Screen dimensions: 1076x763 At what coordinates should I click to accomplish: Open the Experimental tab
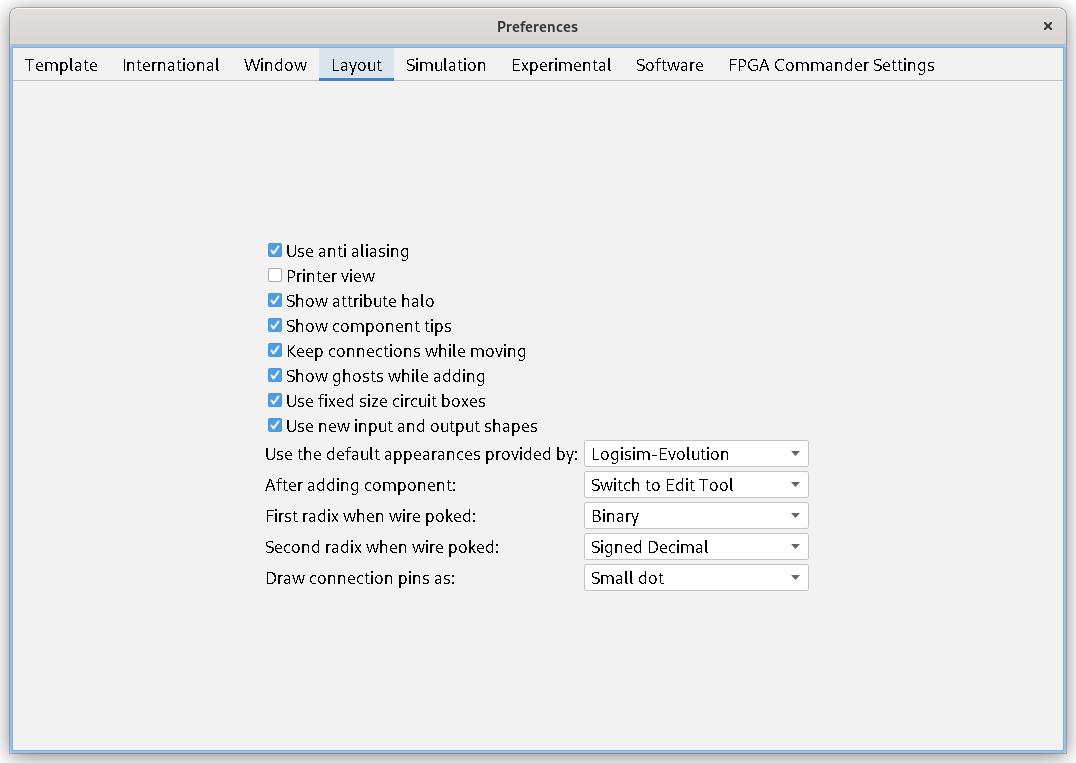point(561,64)
